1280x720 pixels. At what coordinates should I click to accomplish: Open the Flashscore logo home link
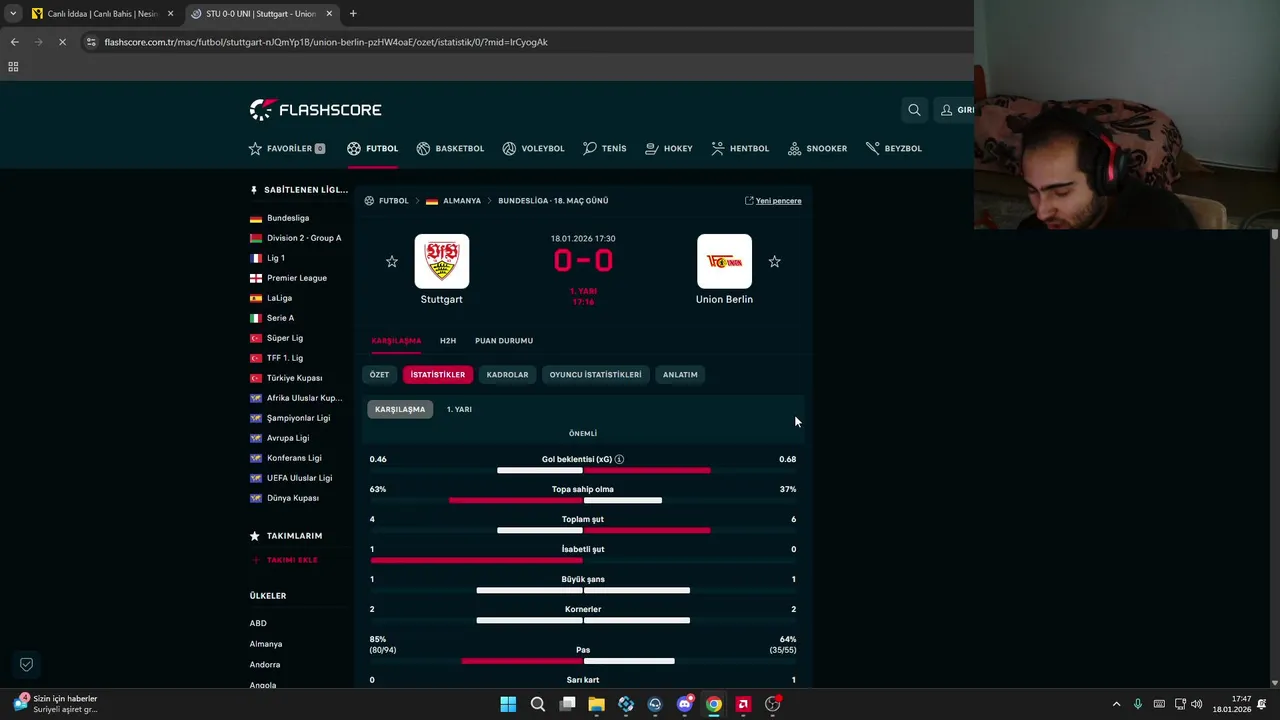[x=315, y=110]
